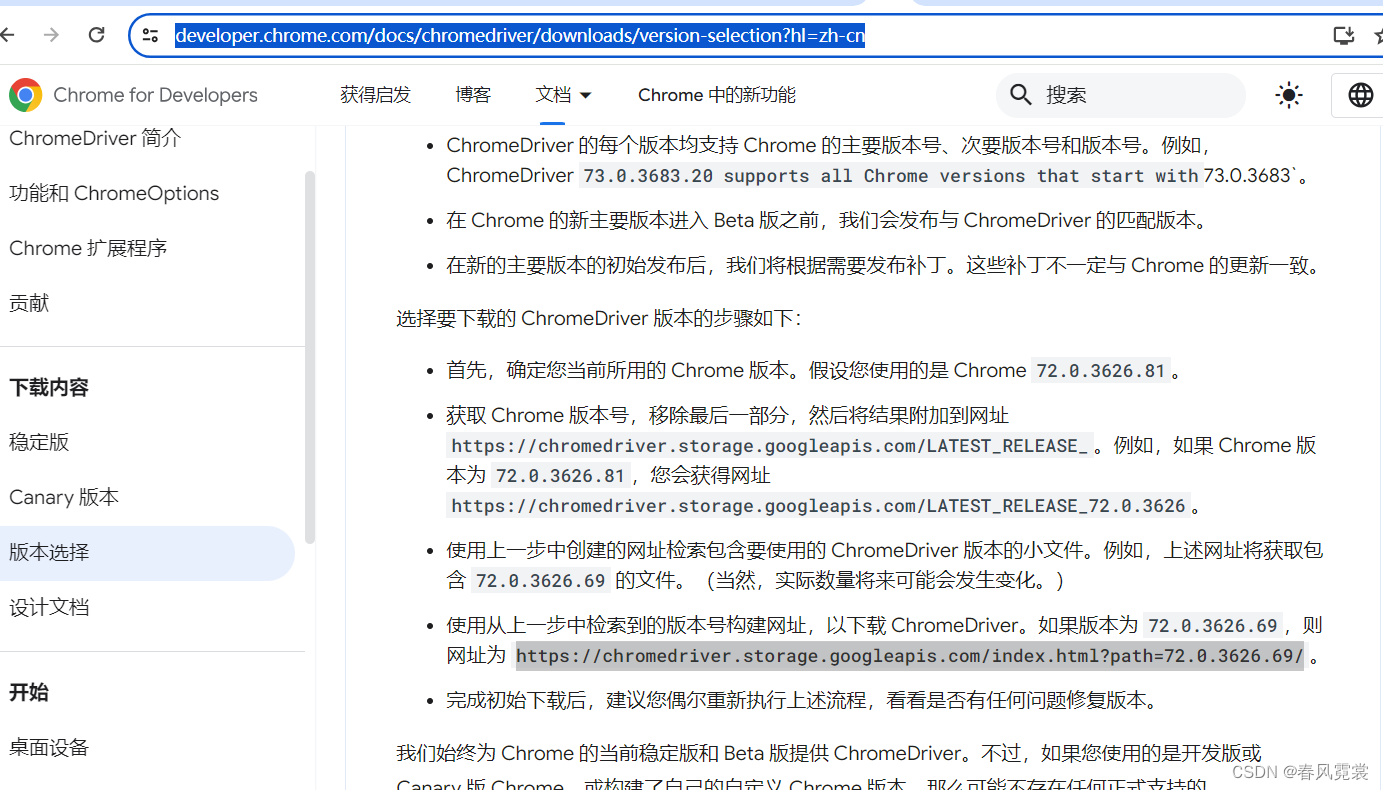
Task: Toggle the light/dark theme sun icon
Action: [1289, 95]
